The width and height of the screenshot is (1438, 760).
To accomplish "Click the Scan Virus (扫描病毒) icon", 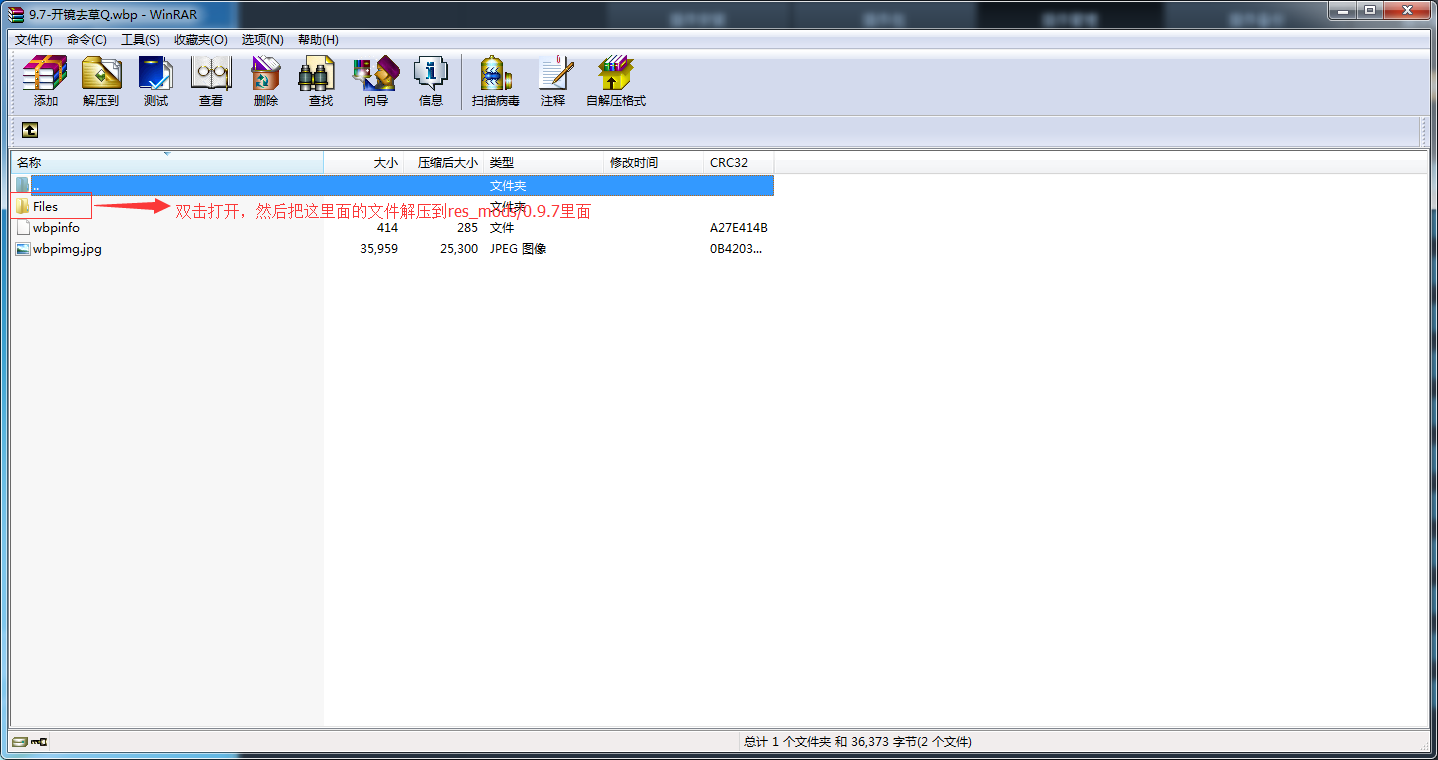I will pos(496,81).
